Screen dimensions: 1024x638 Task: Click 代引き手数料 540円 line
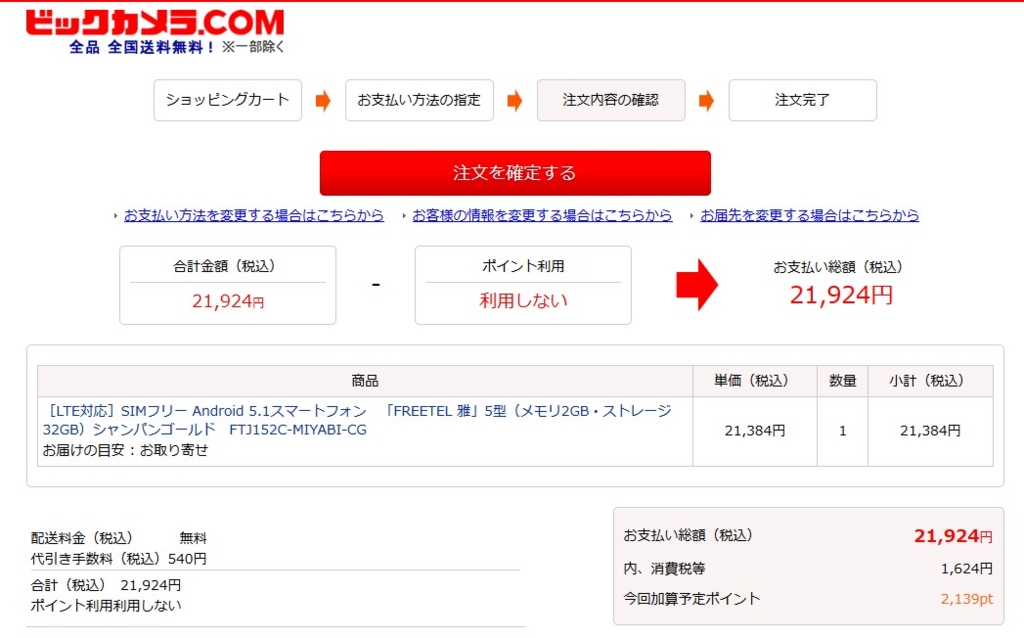tap(119, 559)
